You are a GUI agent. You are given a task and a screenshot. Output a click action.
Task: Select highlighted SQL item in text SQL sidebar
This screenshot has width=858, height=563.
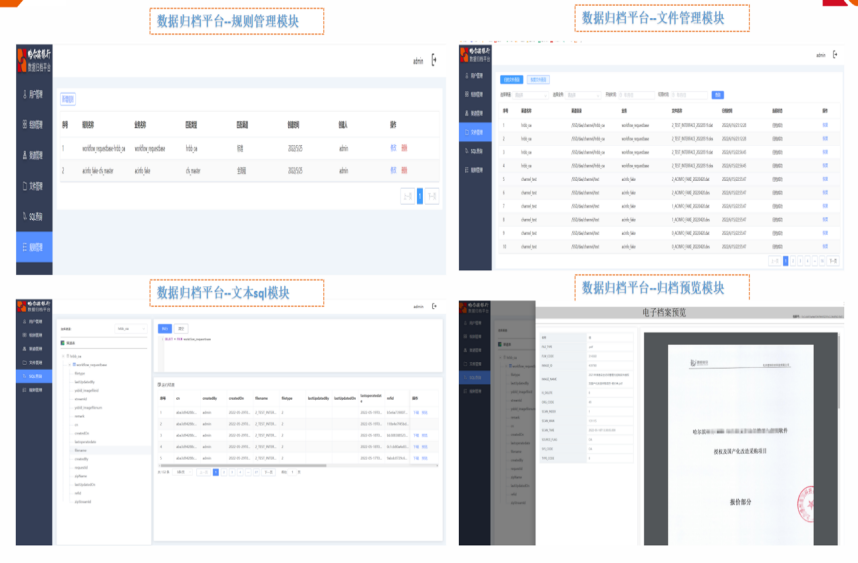click(x=34, y=376)
